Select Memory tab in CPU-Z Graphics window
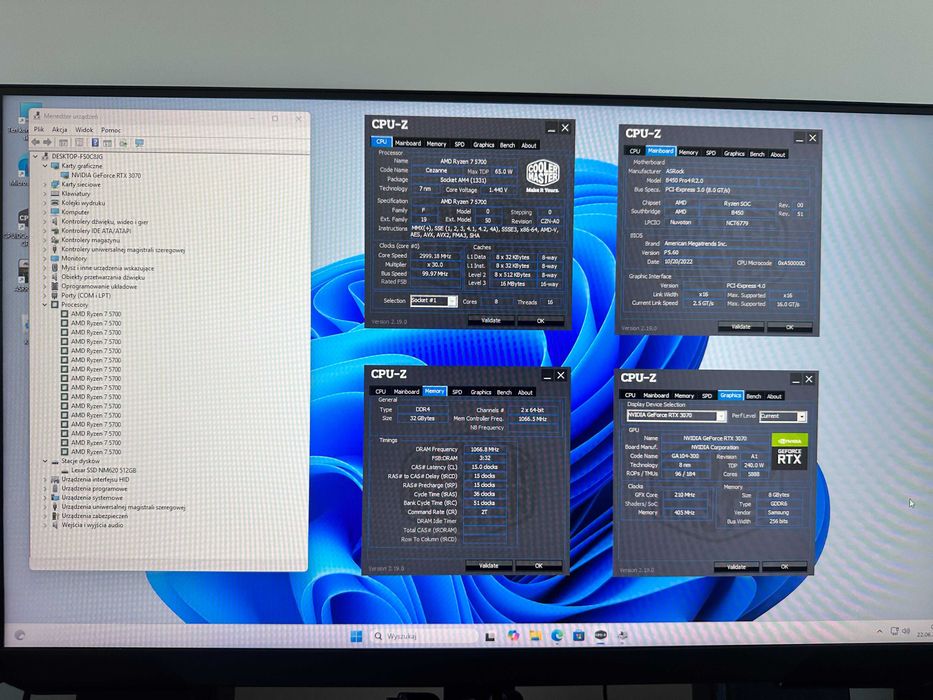Screen dimensions: 933x700 click(x=684, y=395)
